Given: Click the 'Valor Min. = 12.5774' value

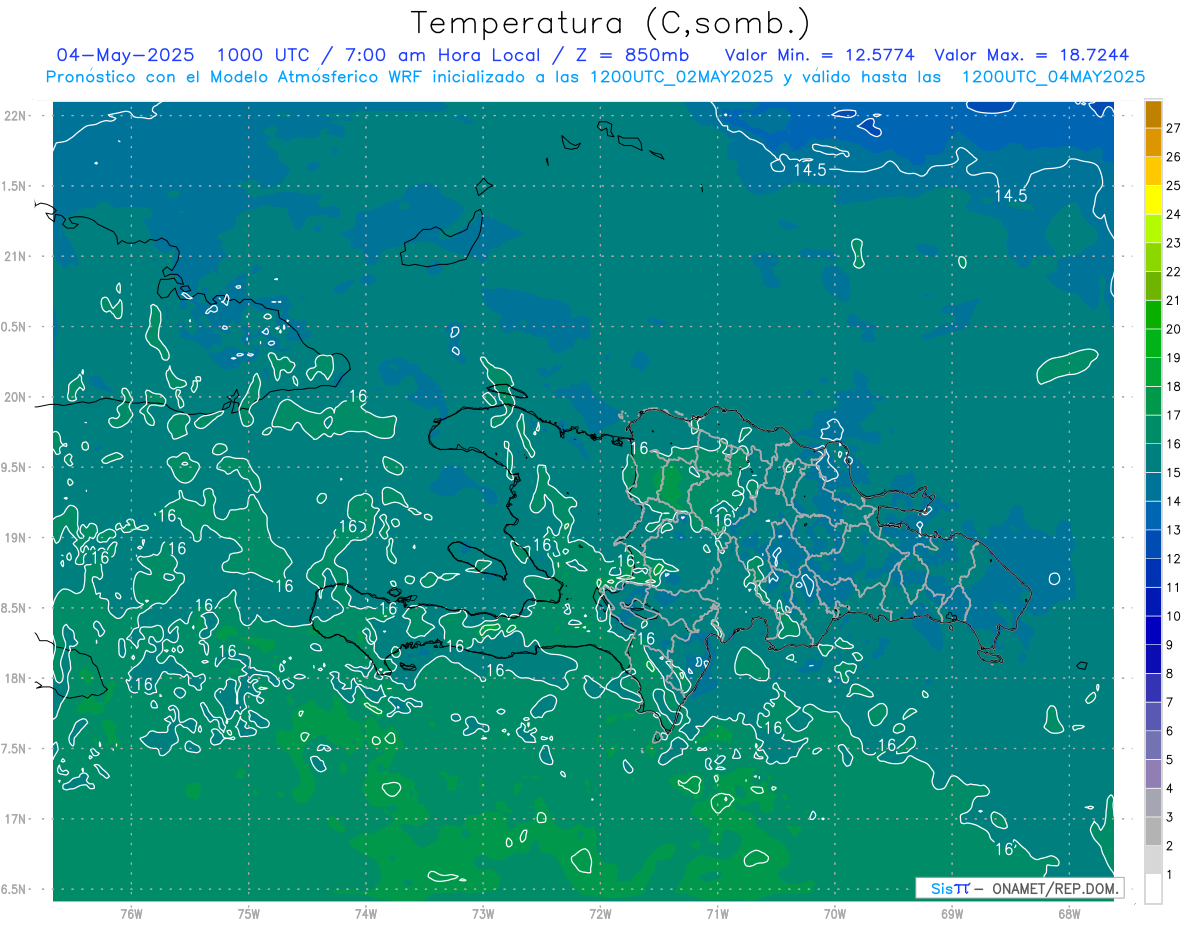Looking at the screenshot, I should click(819, 55).
